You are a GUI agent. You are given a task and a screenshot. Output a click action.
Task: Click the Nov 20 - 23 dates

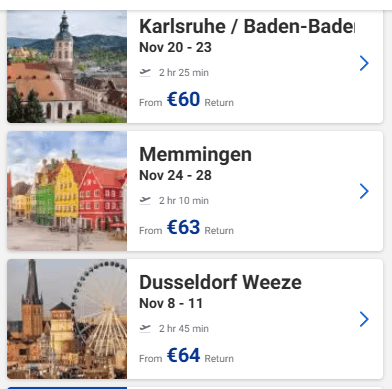click(175, 47)
